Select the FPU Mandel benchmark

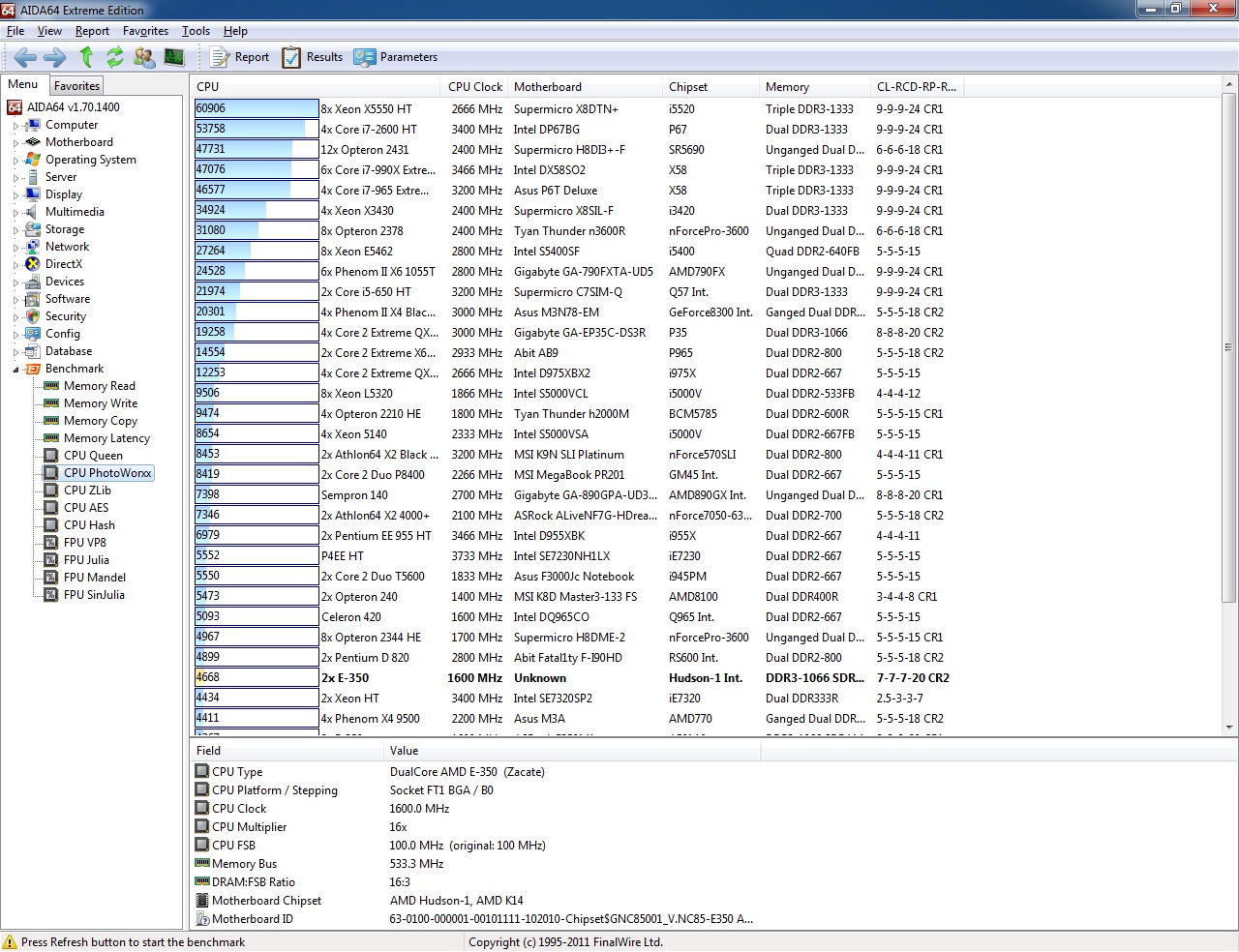tap(95, 578)
